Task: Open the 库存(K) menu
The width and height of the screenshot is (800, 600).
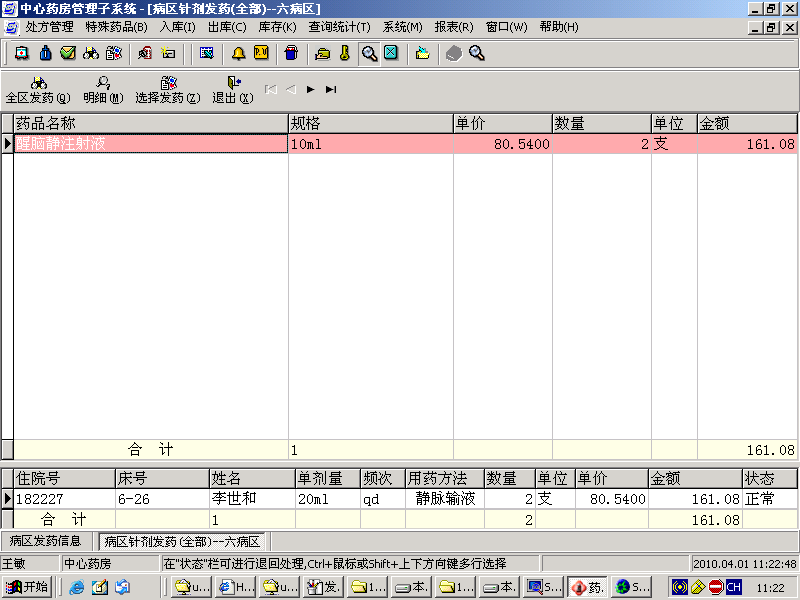Action: point(278,27)
